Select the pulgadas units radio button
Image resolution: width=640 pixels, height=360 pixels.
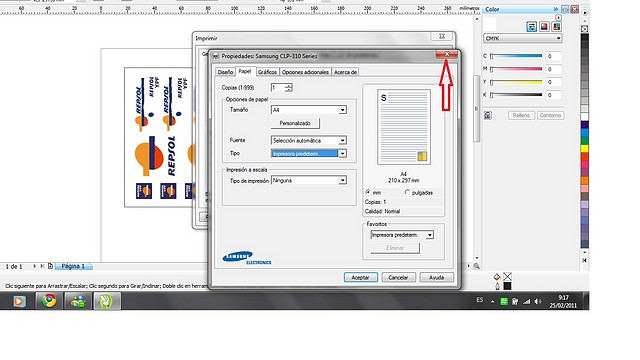[x=407, y=192]
